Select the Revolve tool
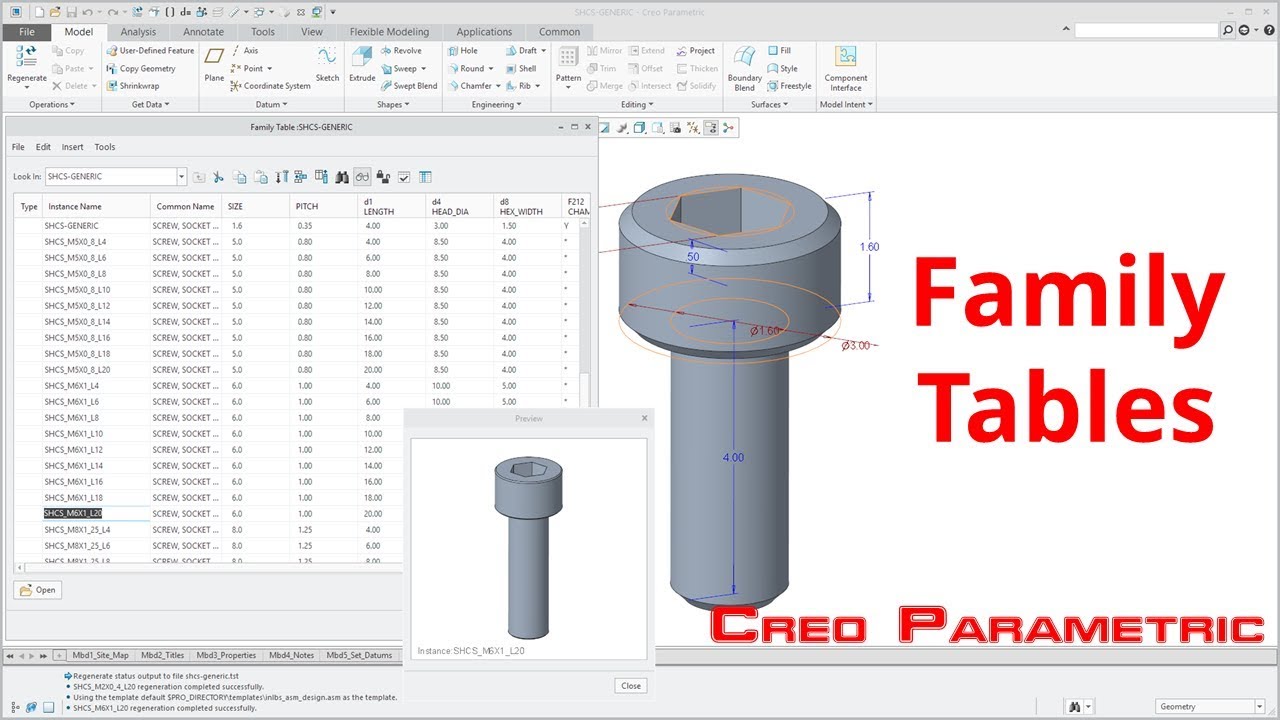This screenshot has height=720, width=1280. (x=401, y=50)
